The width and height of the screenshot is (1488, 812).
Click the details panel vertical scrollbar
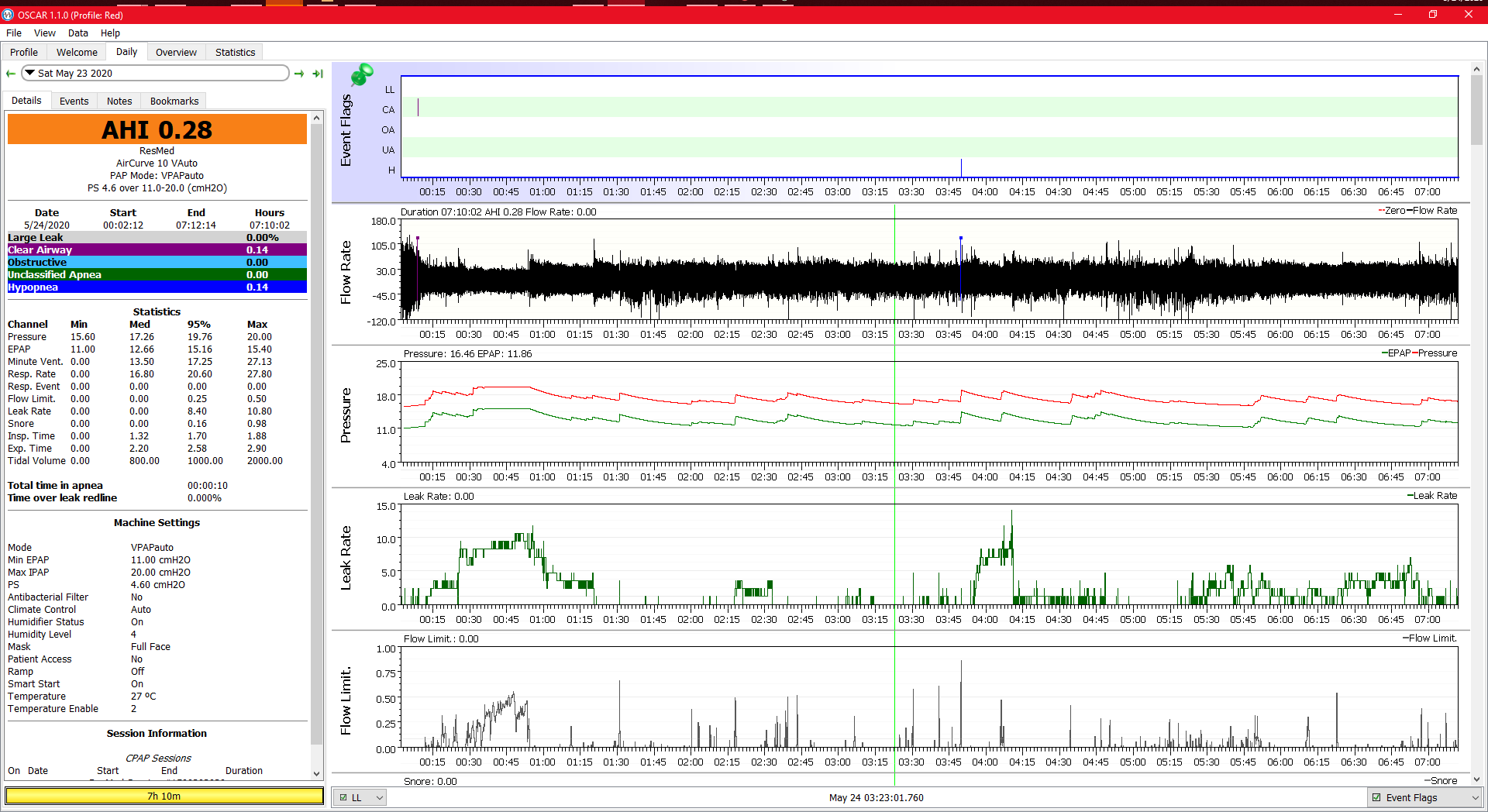(316, 434)
